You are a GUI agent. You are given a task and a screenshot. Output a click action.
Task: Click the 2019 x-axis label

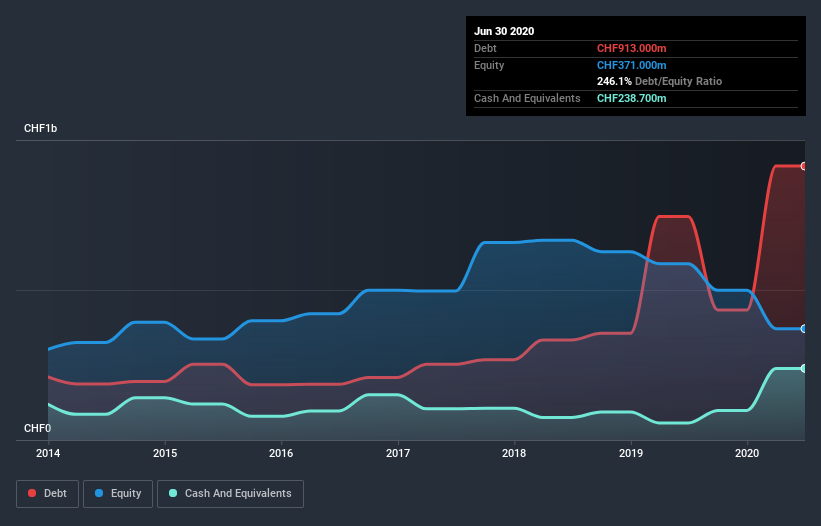click(x=631, y=453)
